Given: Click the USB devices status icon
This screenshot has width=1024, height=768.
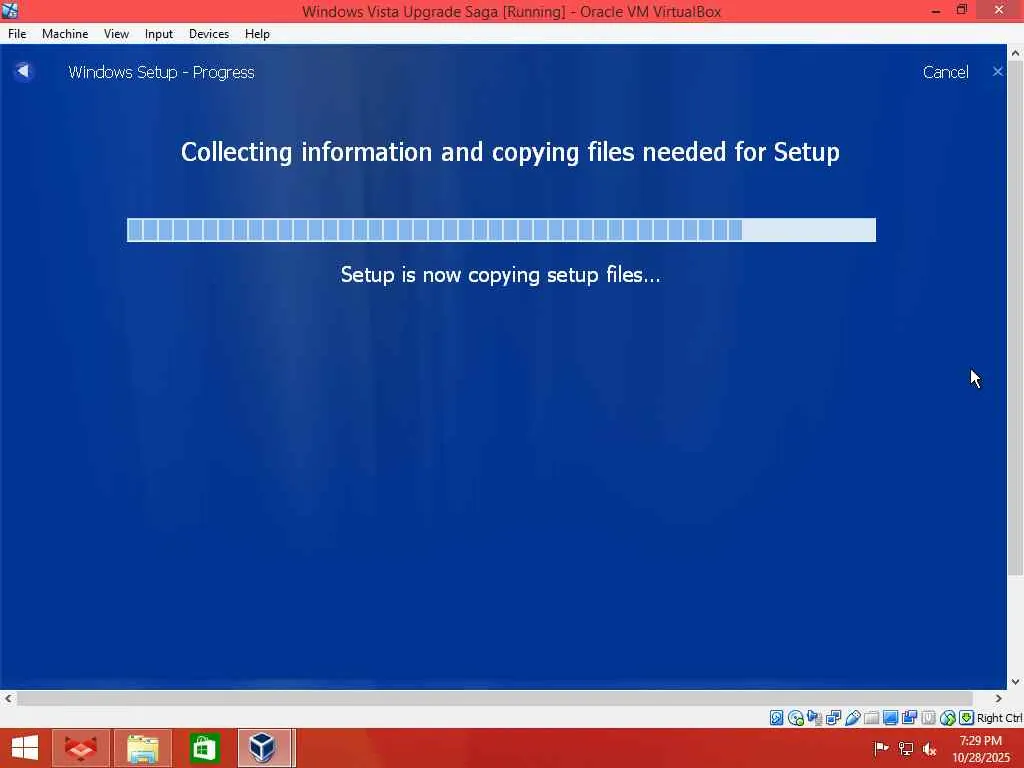Looking at the screenshot, I should pos(852,718).
